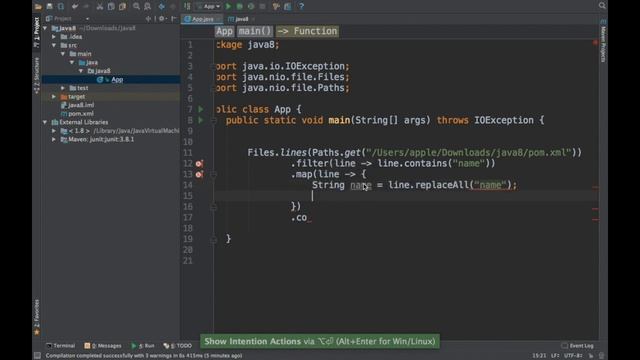Click the Undo toolbar icon
Screen dimensions: 640x360
pyautogui.click(x=74, y=6)
